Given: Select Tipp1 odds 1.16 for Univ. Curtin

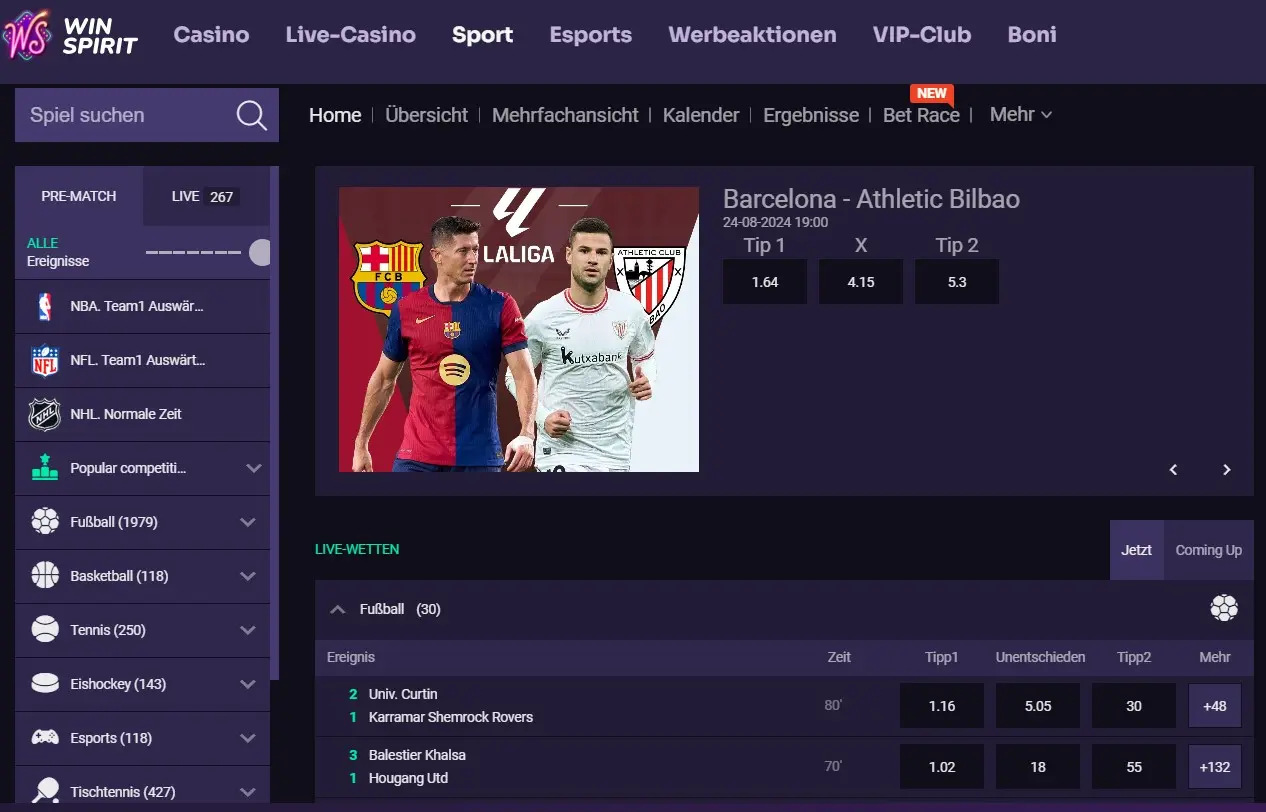Looking at the screenshot, I should [942, 706].
